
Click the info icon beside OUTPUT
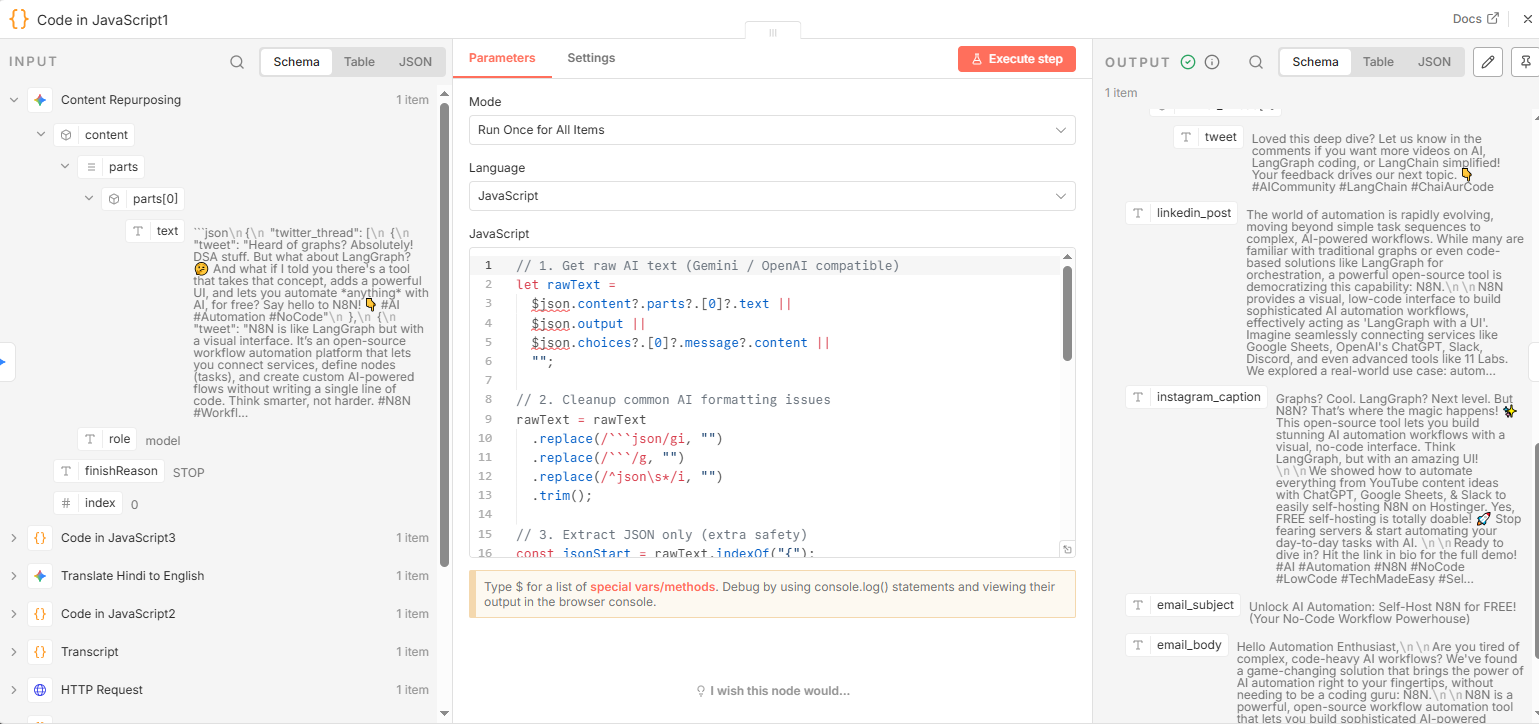click(x=1212, y=62)
